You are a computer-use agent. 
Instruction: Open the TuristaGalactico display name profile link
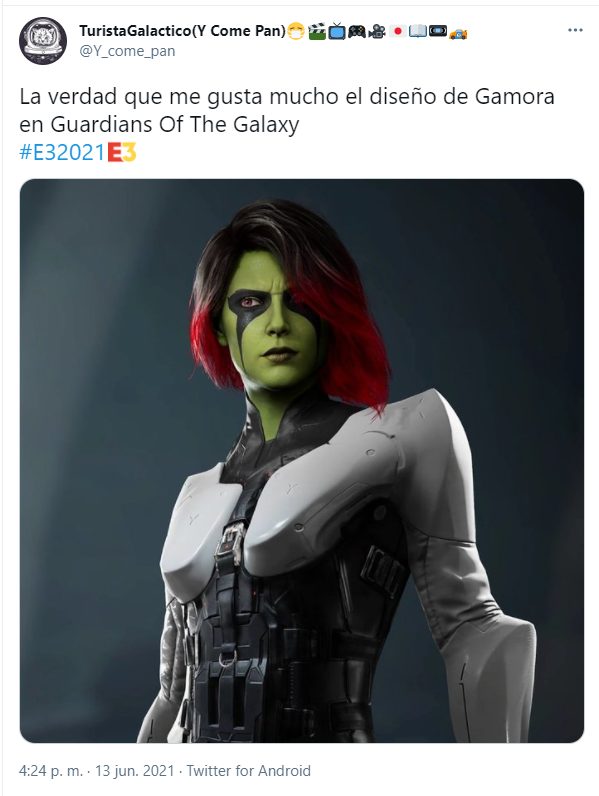coord(183,31)
